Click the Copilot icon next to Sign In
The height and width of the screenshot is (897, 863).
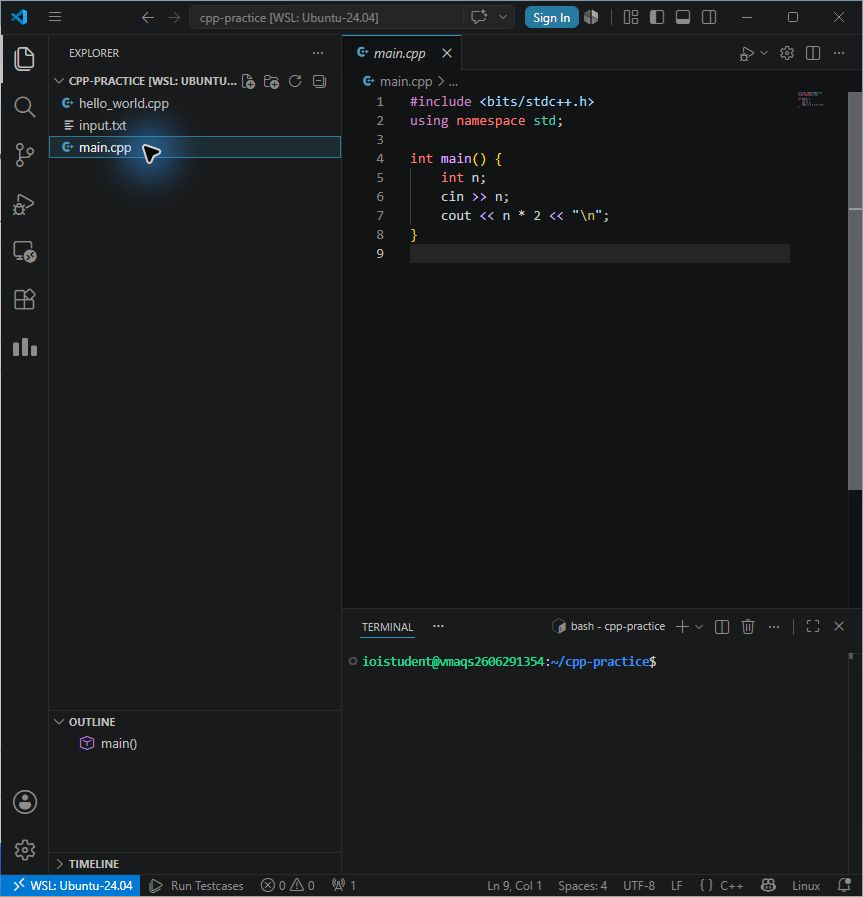coord(591,18)
